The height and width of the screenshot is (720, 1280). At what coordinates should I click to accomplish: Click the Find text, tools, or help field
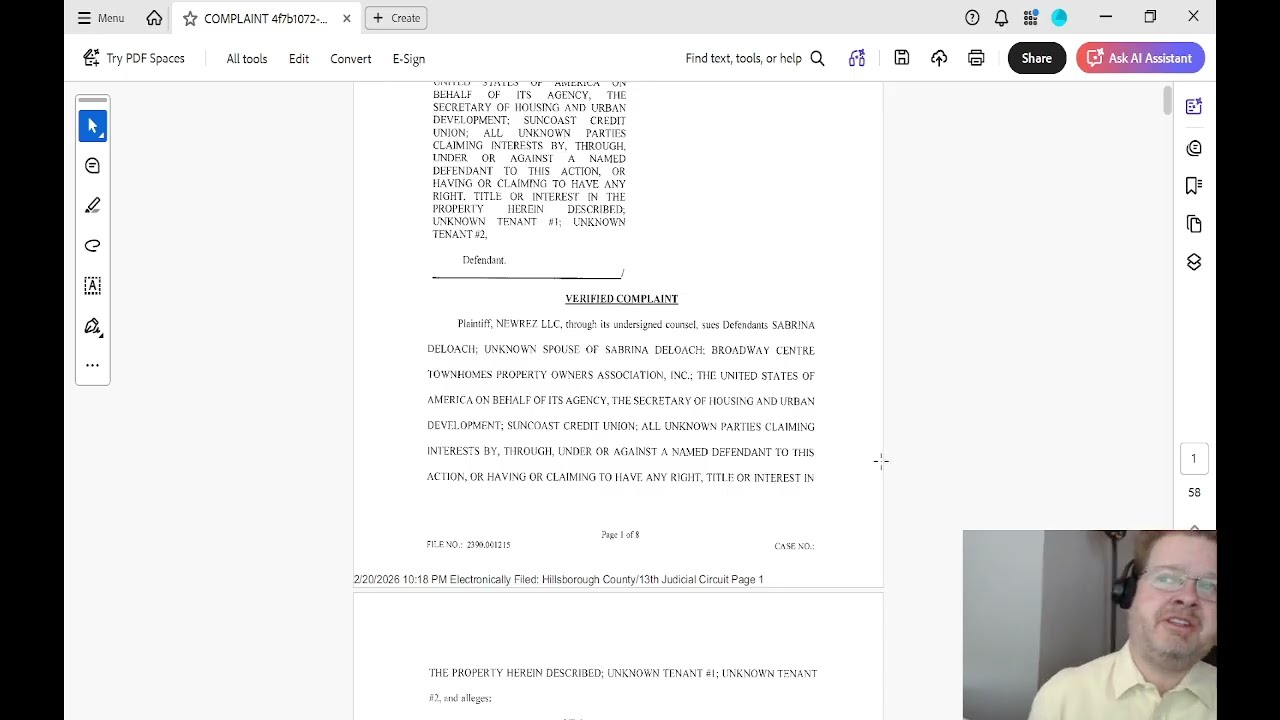coord(743,59)
